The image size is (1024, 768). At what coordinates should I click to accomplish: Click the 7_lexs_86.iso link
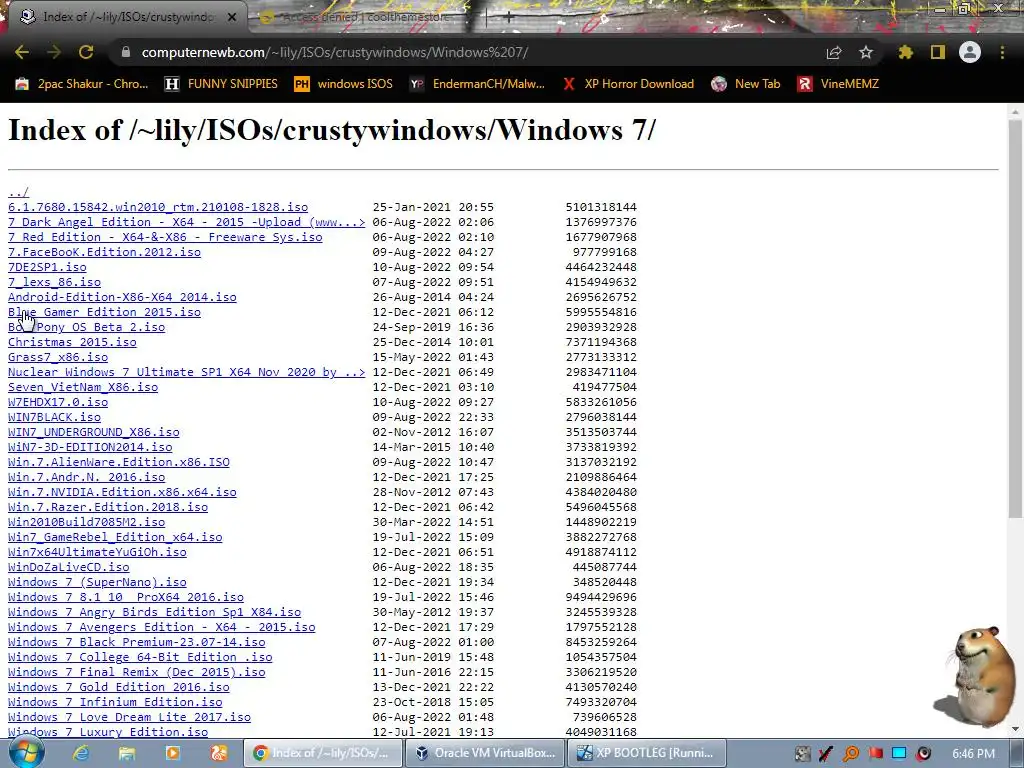[54, 282]
